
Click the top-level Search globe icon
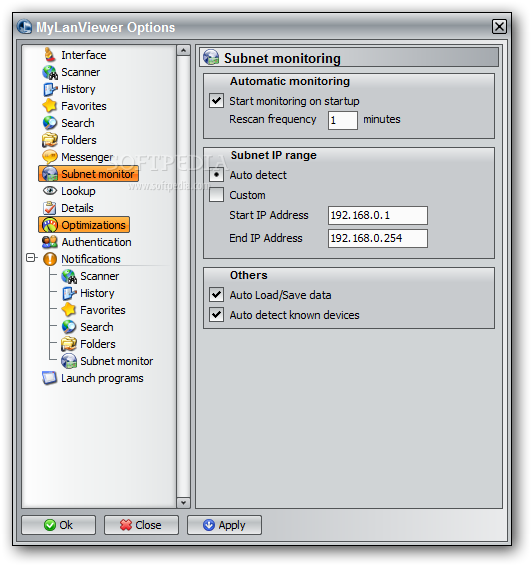click(50, 123)
